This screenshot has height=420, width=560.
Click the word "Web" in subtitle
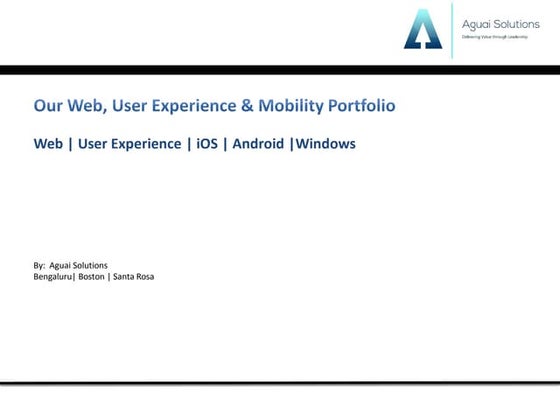click(48, 144)
